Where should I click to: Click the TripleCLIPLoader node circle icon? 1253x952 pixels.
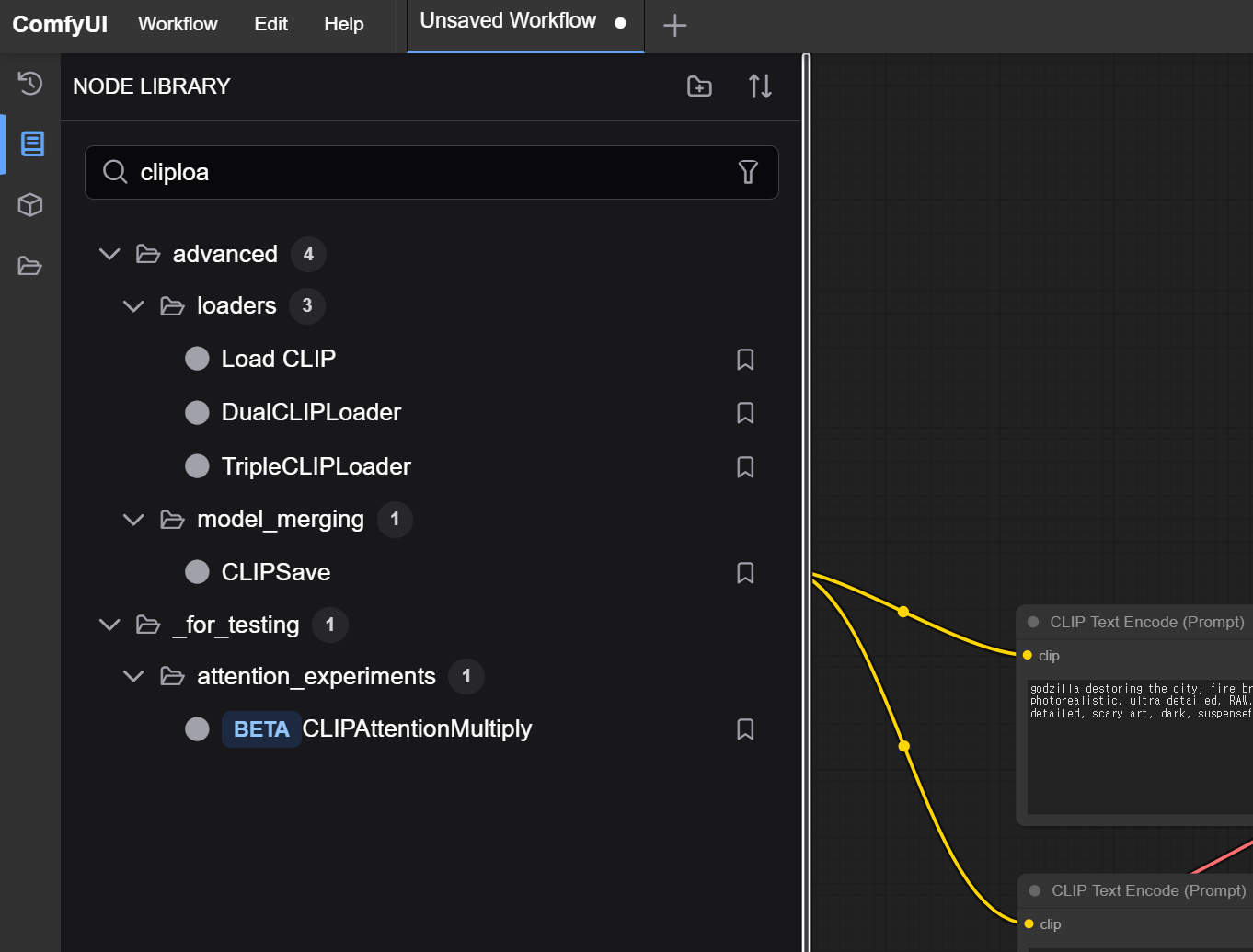(197, 466)
